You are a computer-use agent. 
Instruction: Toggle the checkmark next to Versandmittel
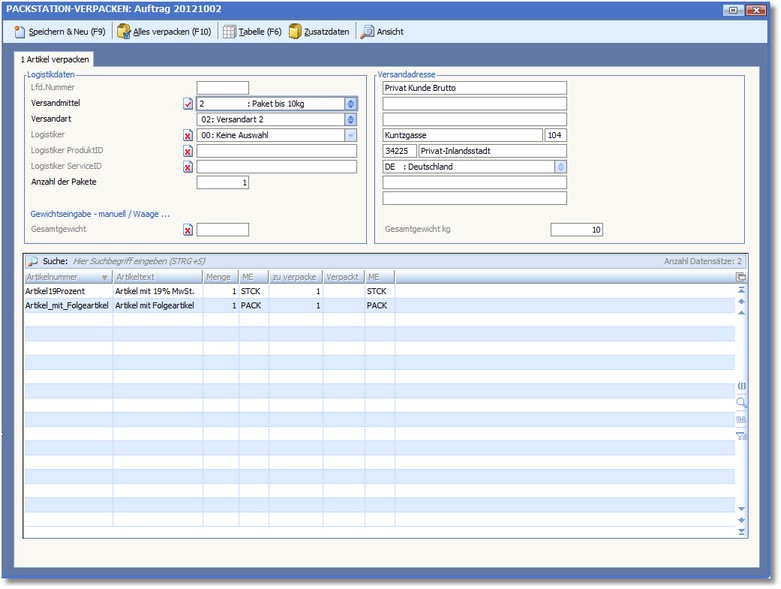[x=188, y=103]
